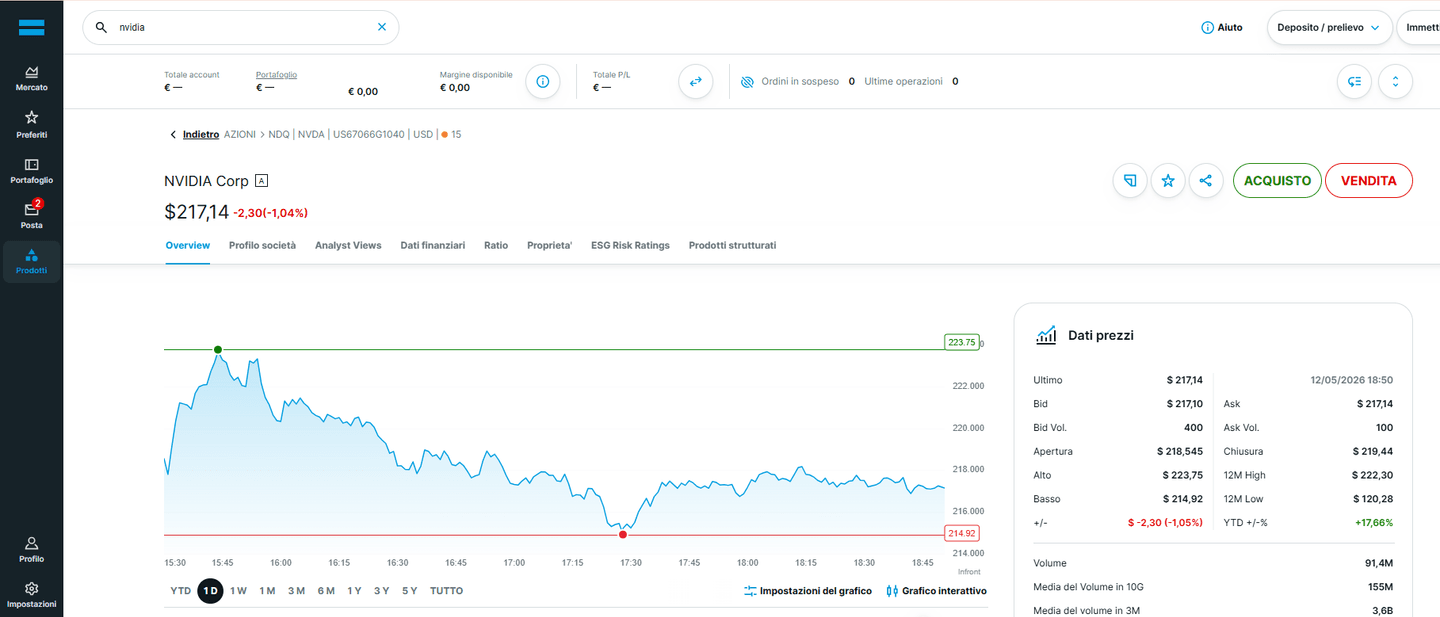
Task: Open Grafico interattivo interactive chart
Action: coord(937,591)
